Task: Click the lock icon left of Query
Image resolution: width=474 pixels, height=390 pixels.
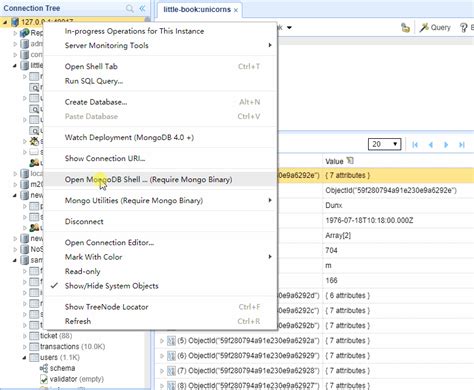Action: 405,28
